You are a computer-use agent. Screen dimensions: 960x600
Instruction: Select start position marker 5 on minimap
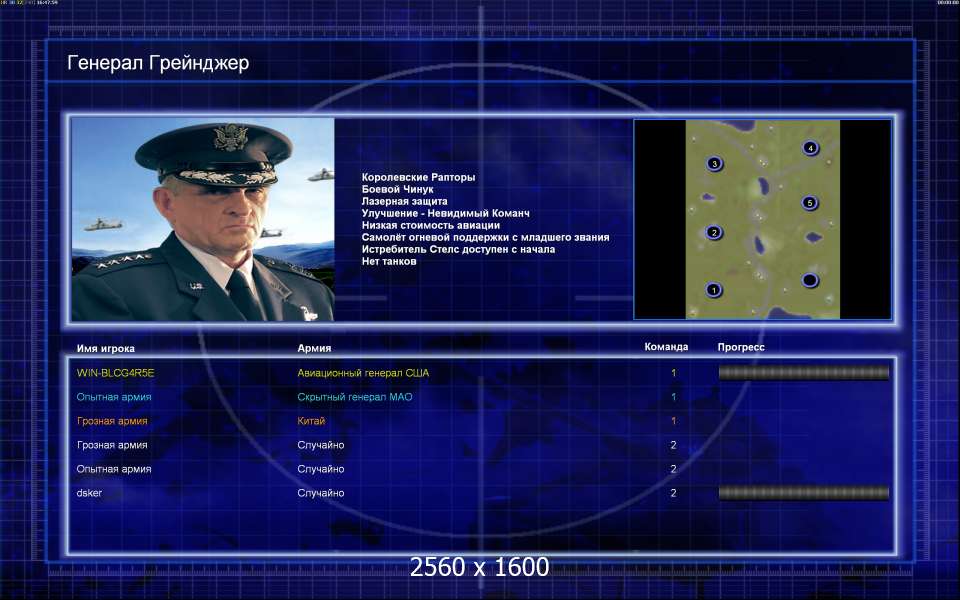810,203
